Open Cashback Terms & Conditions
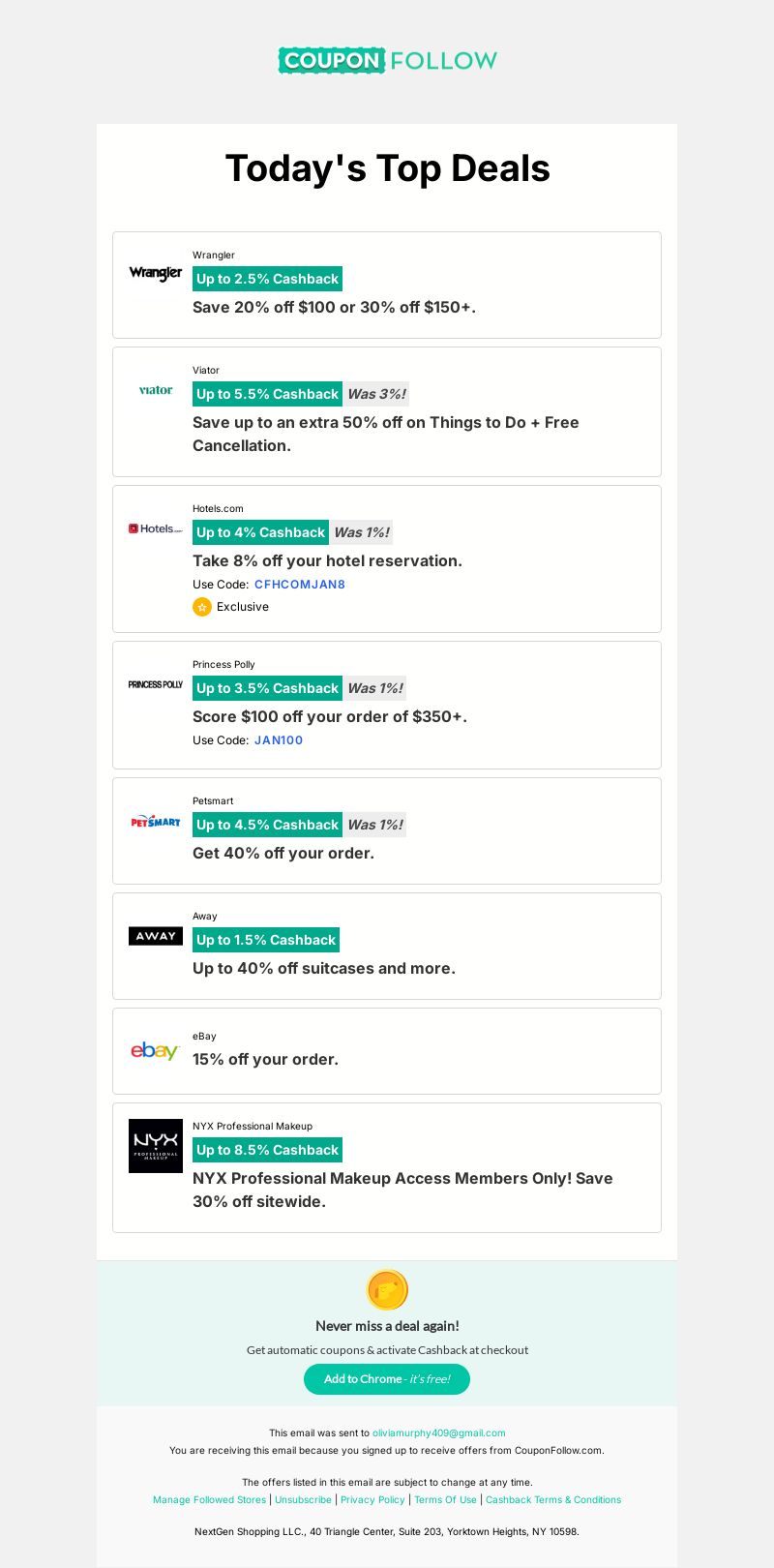The height and width of the screenshot is (1568, 774). click(x=553, y=1500)
